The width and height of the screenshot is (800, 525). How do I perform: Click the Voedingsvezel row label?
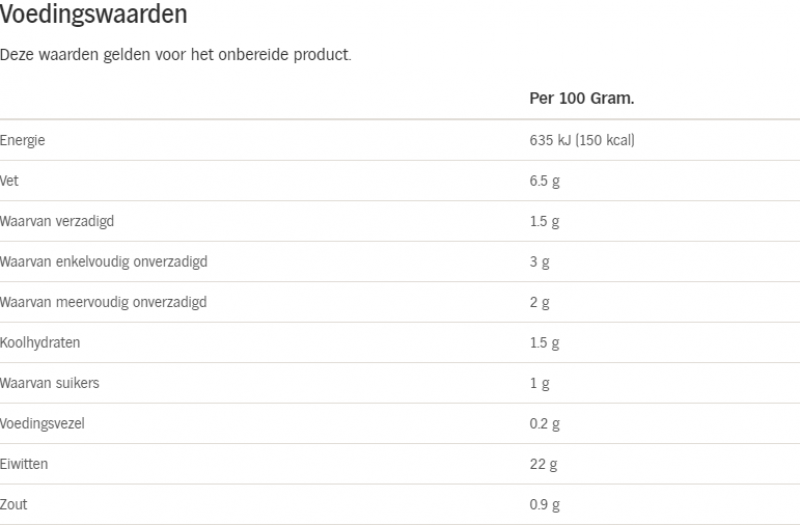coord(42,423)
